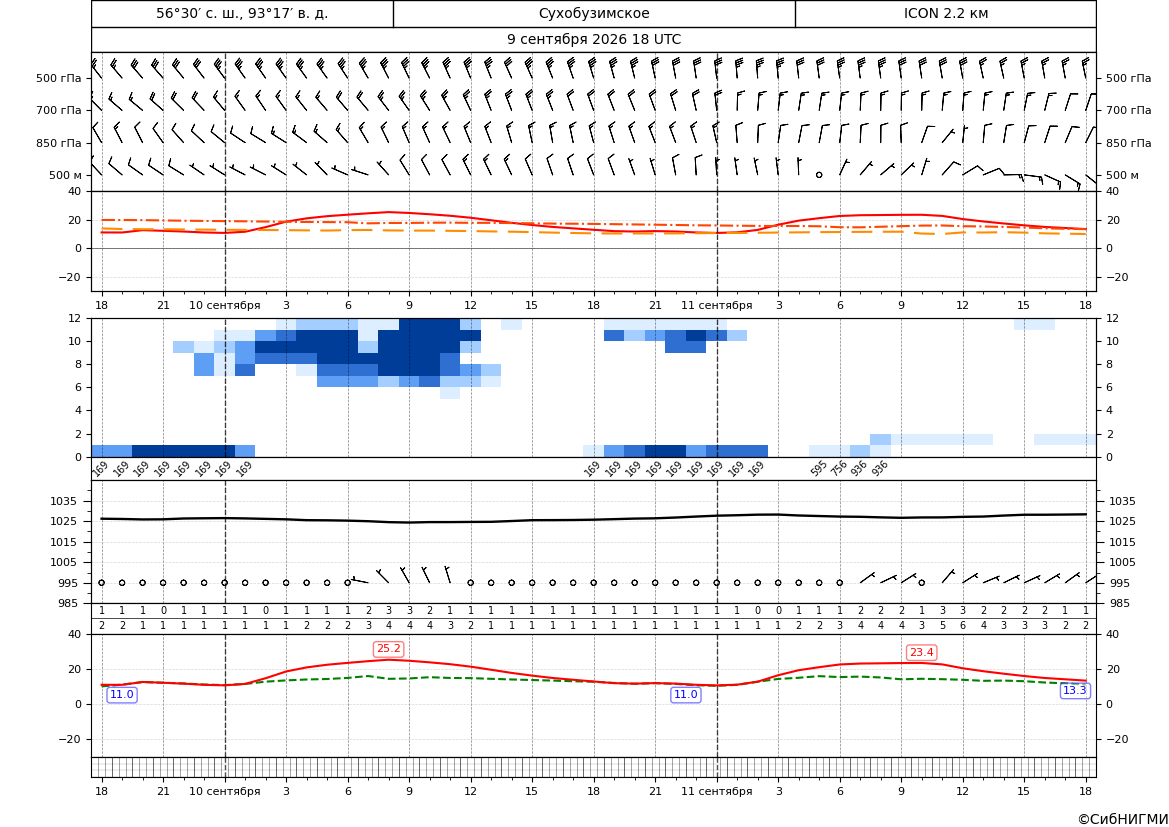Click the 10 сентября label on bottom axis

pos(224,791)
